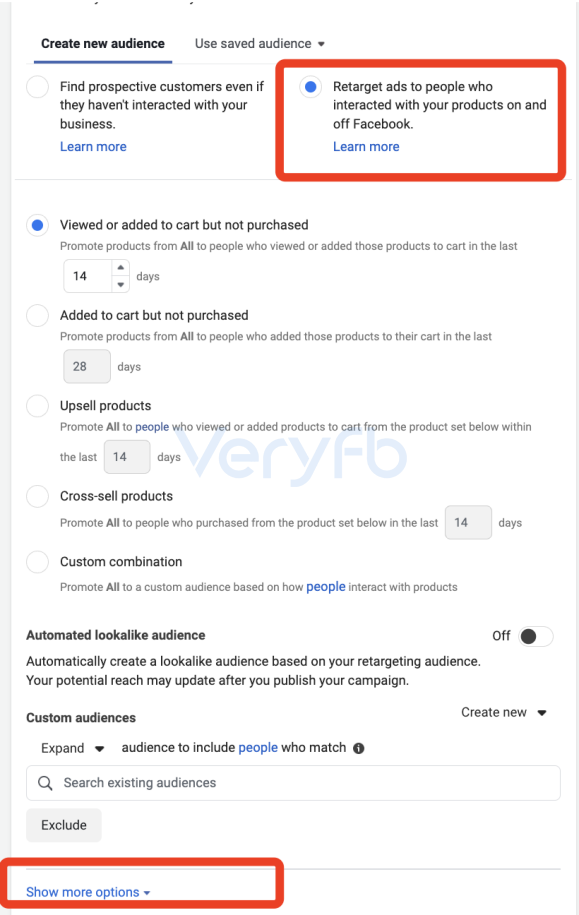579x915 pixels.
Task: Decrease days with the stepper down arrow
Action: tap(120, 284)
